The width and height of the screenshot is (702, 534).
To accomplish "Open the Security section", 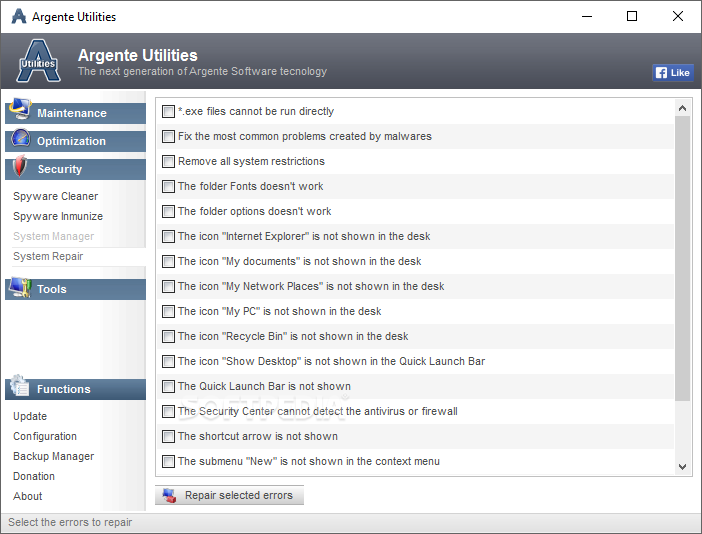I will click(x=75, y=169).
